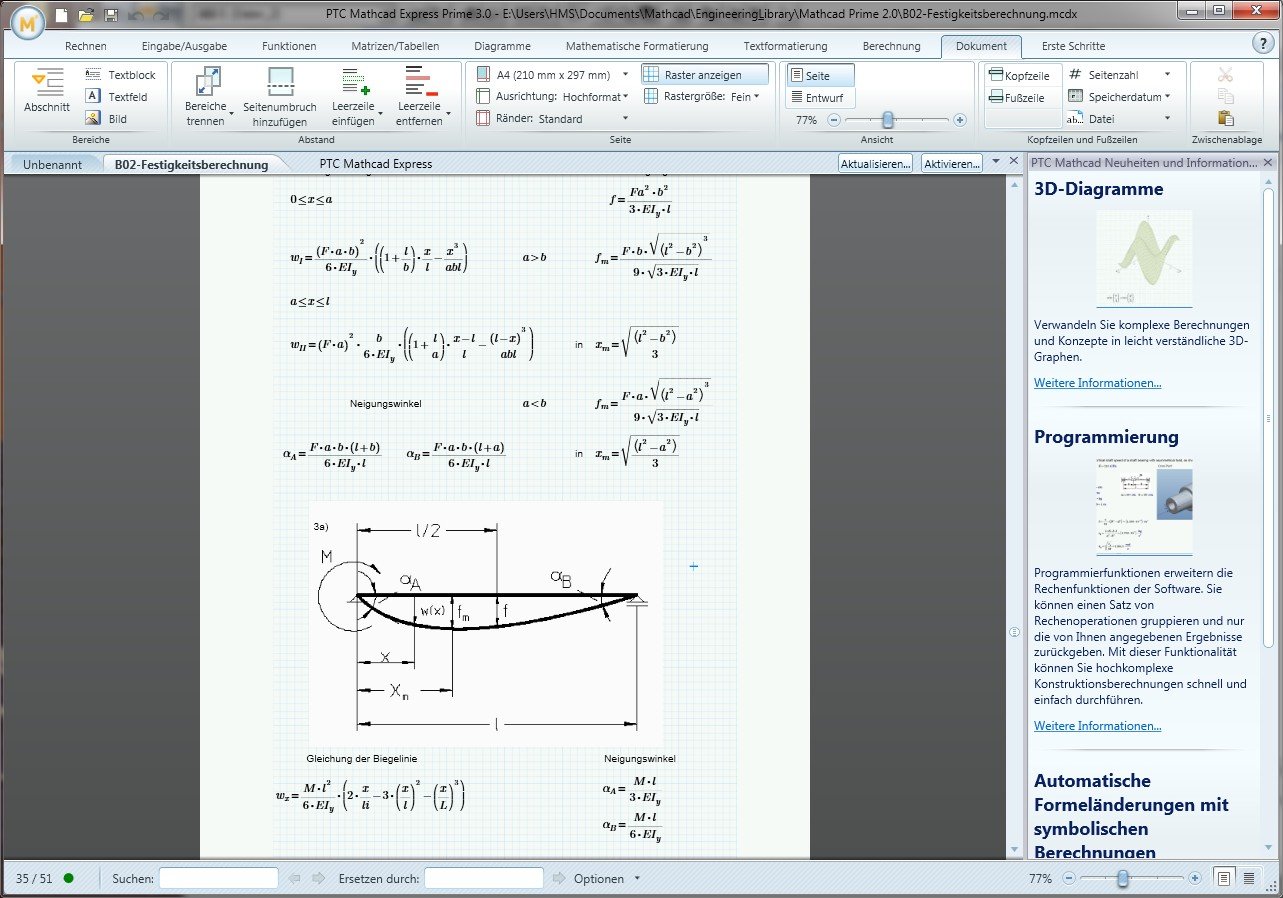This screenshot has height=898, width=1283.
Task: Decrease zoom in the status bar
Action: point(1069,878)
